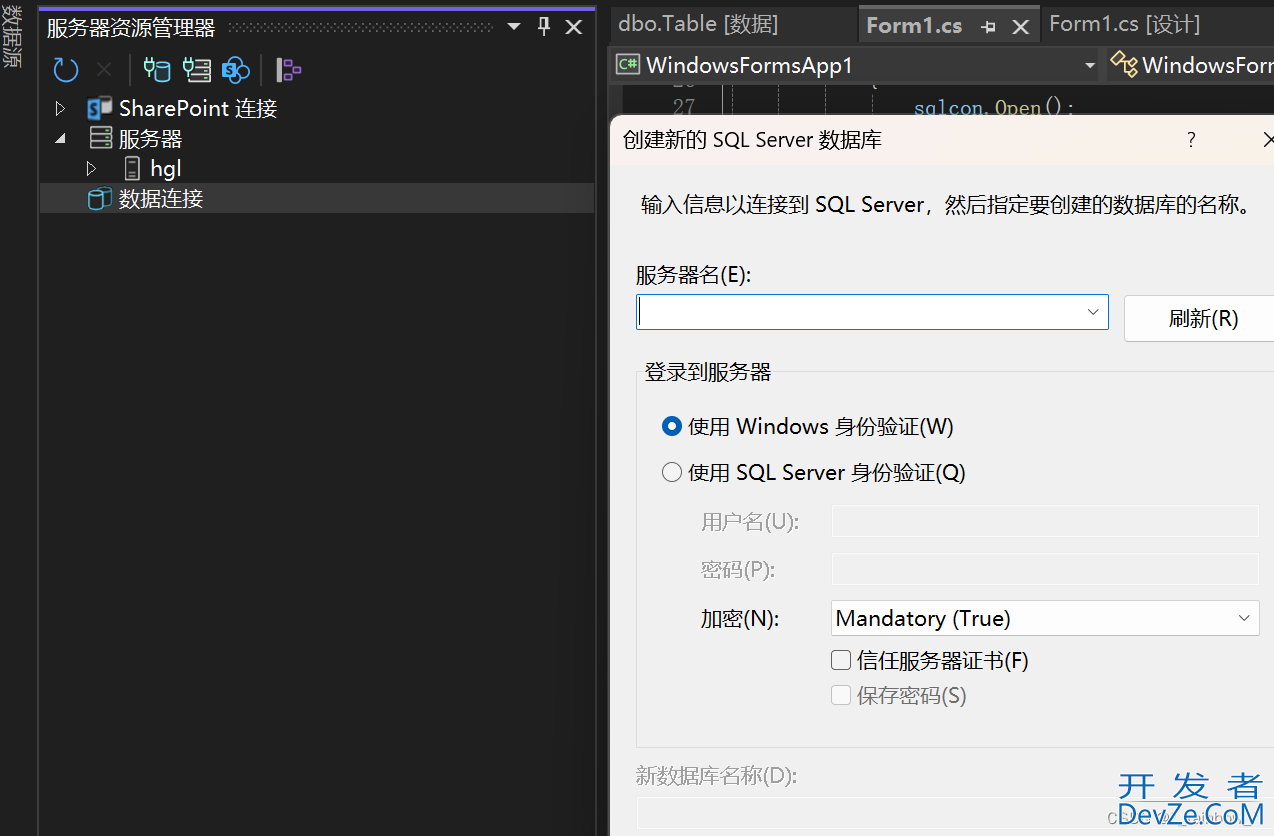Click the Connect to Database plug icon
This screenshot has height=836, width=1274.
pos(157,69)
